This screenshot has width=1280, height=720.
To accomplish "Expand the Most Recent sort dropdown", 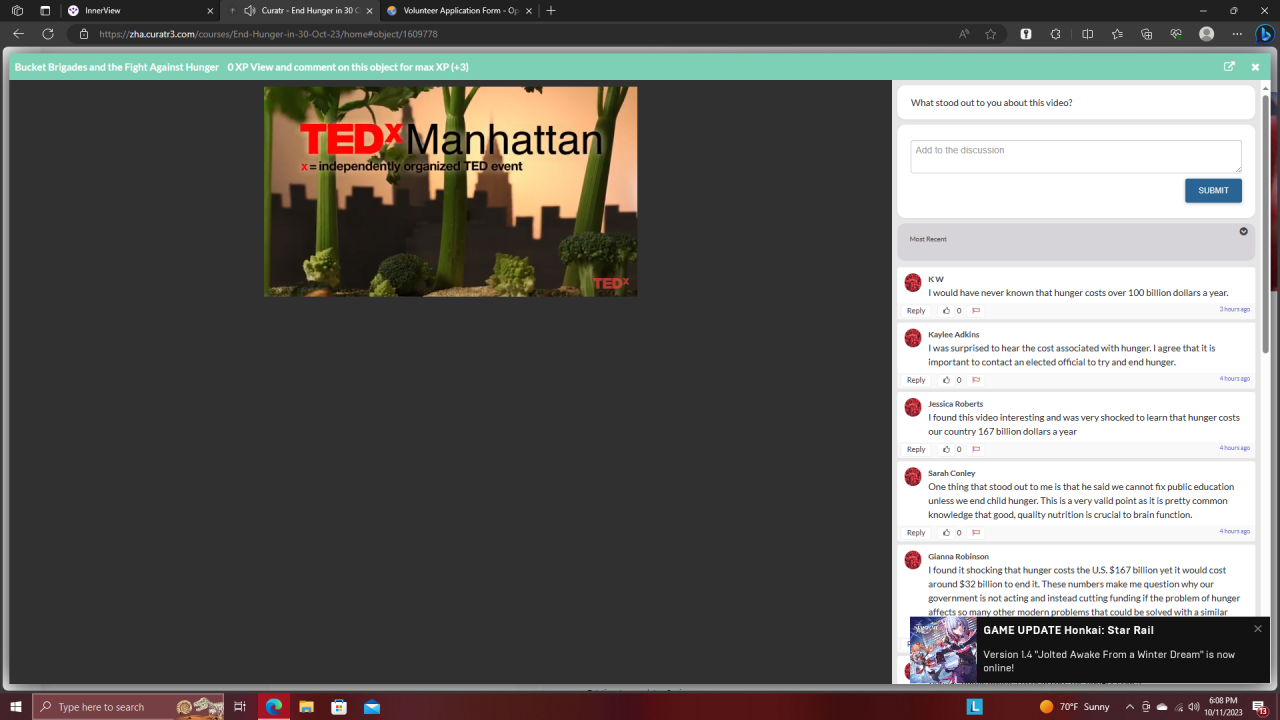I will click(1244, 231).
